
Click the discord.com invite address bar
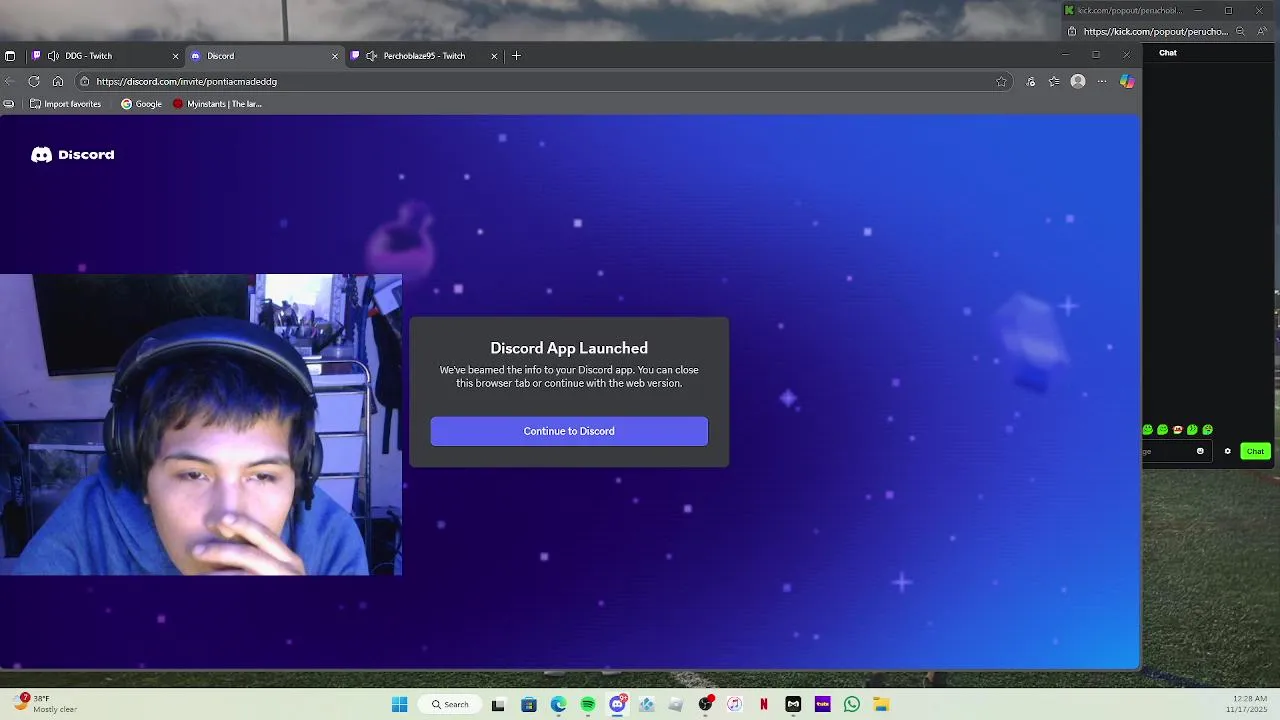(x=545, y=81)
